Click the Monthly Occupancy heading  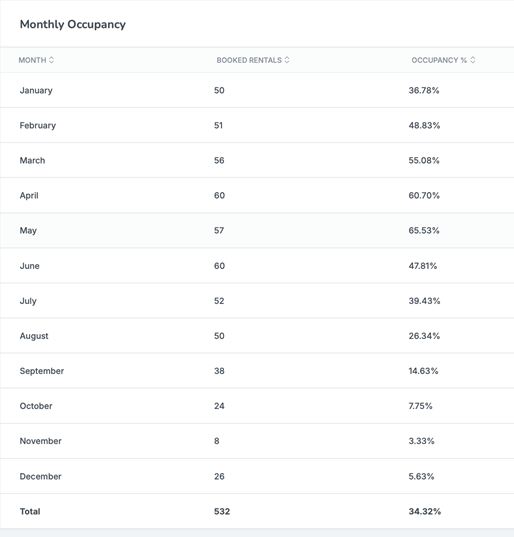(73, 24)
